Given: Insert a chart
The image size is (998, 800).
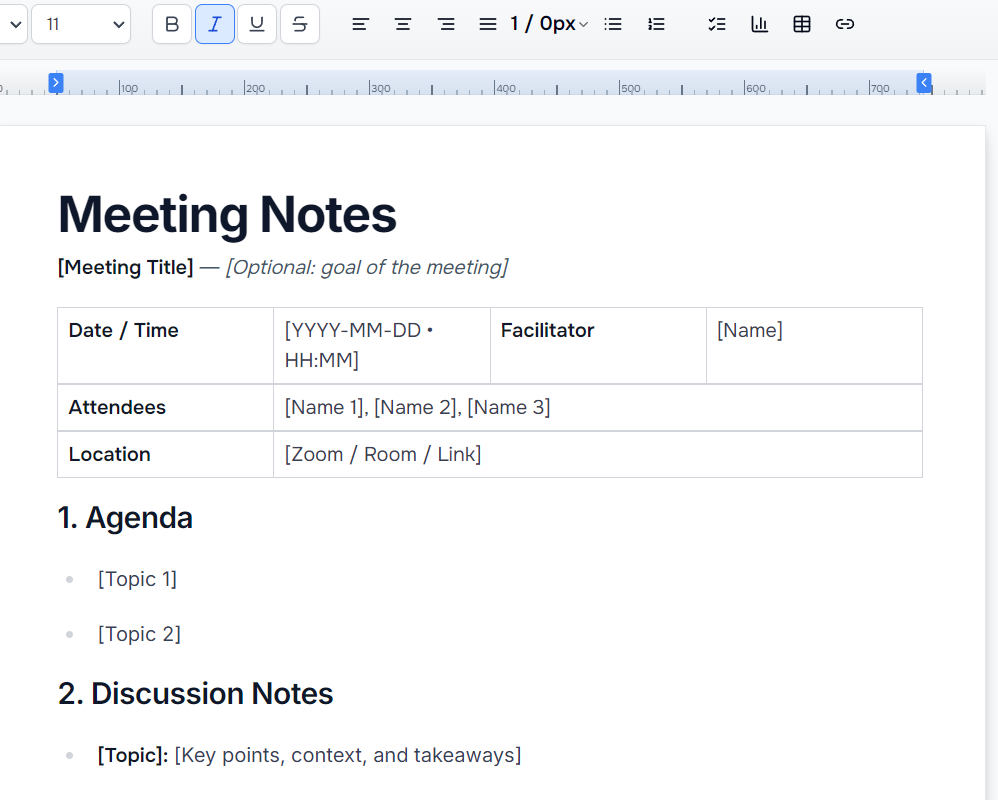Looking at the screenshot, I should (x=760, y=24).
